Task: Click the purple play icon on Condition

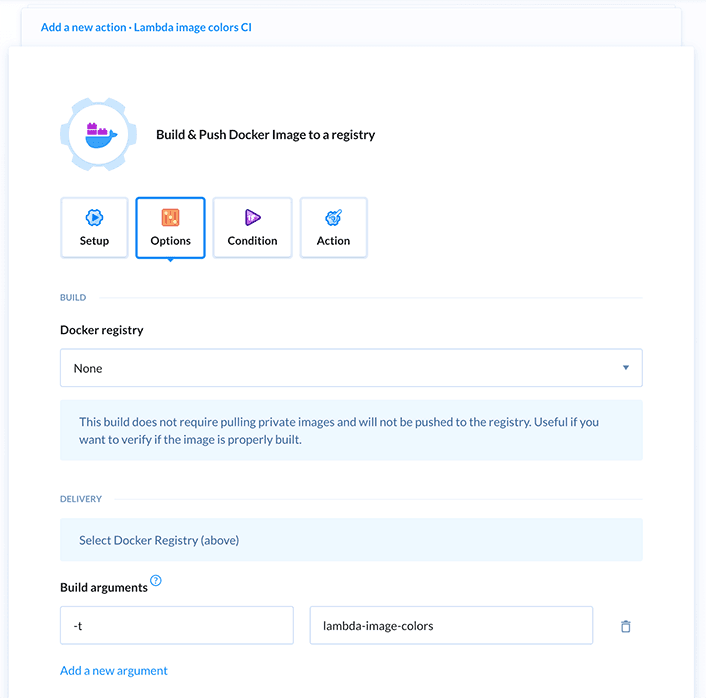Action: click(x=252, y=218)
